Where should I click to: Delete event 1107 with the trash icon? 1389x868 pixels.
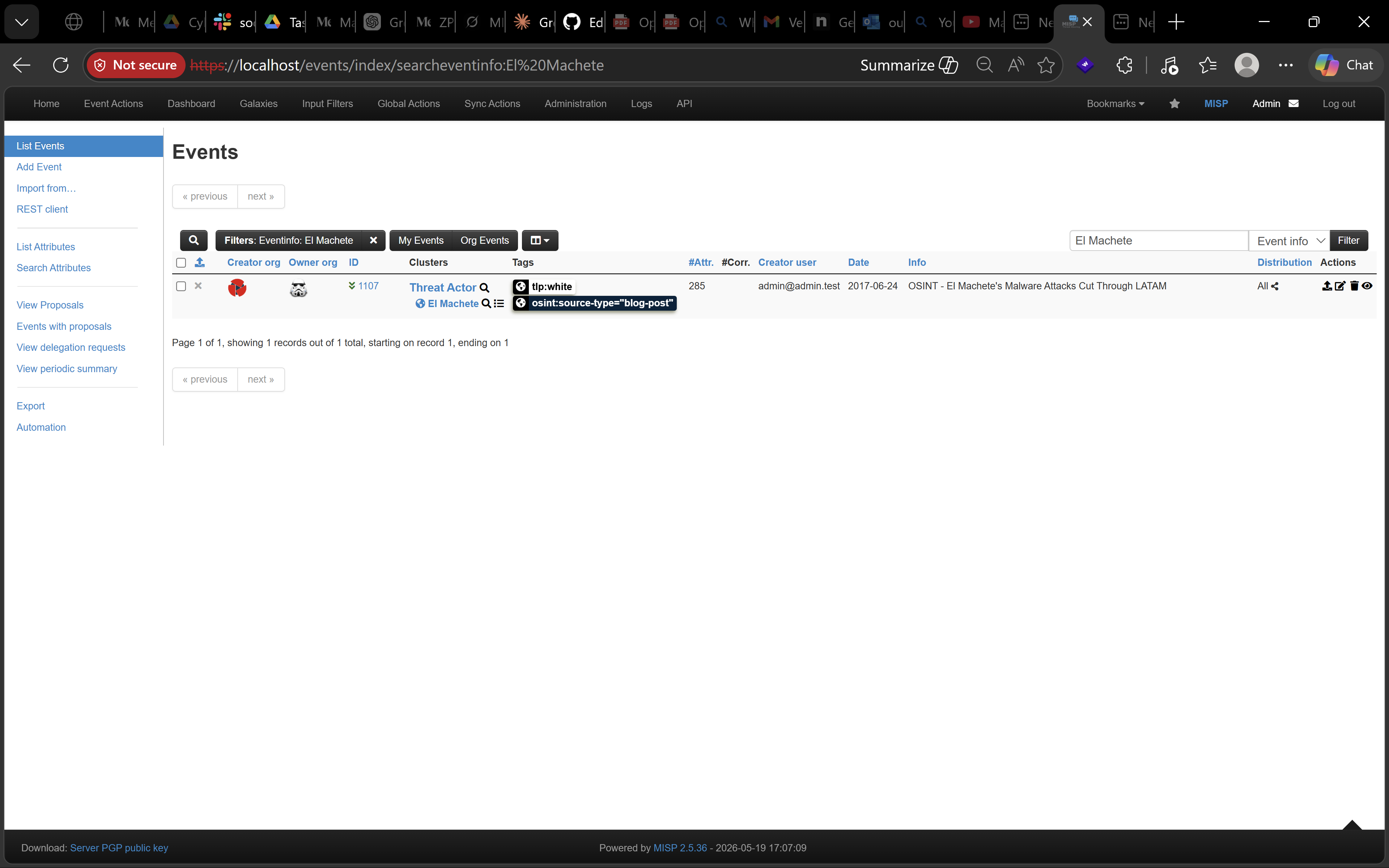pyautogui.click(x=1355, y=286)
